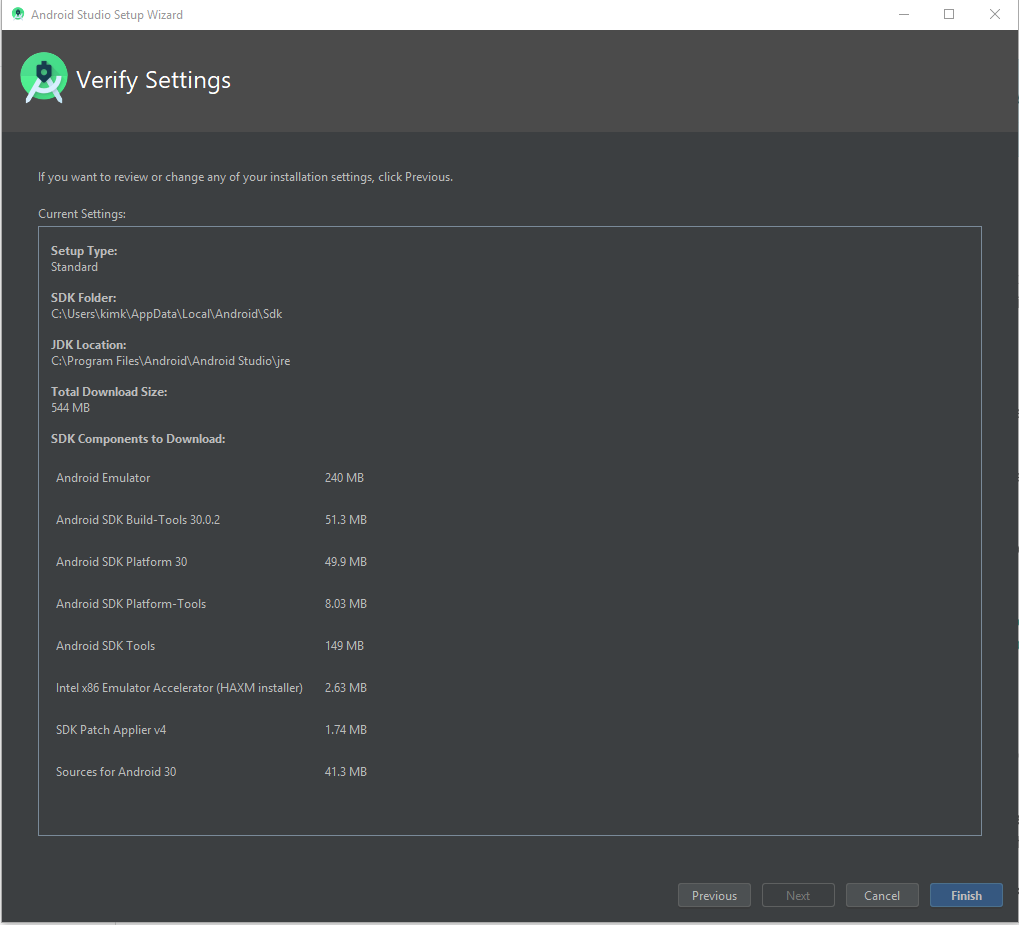The height and width of the screenshot is (925, 1019).
Task: Go back with the Previous button
Action: 714,895
